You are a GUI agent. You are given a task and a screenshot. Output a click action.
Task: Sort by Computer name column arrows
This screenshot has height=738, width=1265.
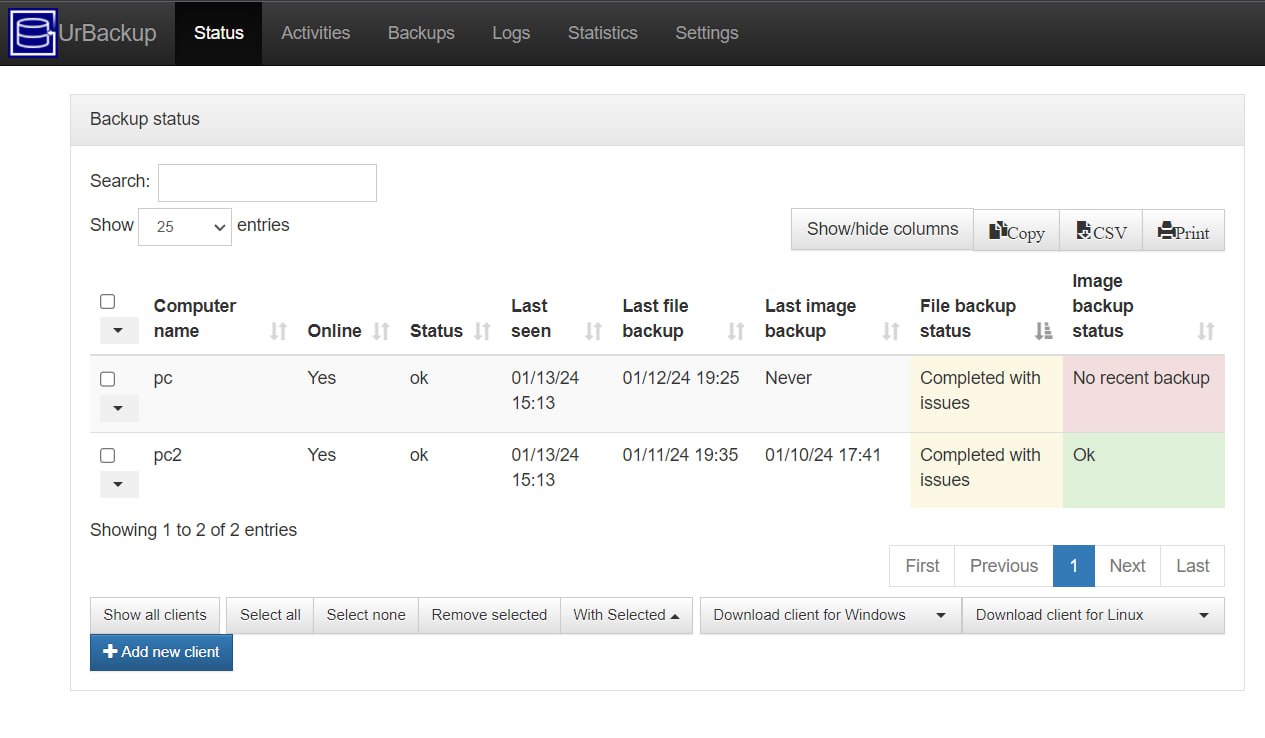coord(278,331)
